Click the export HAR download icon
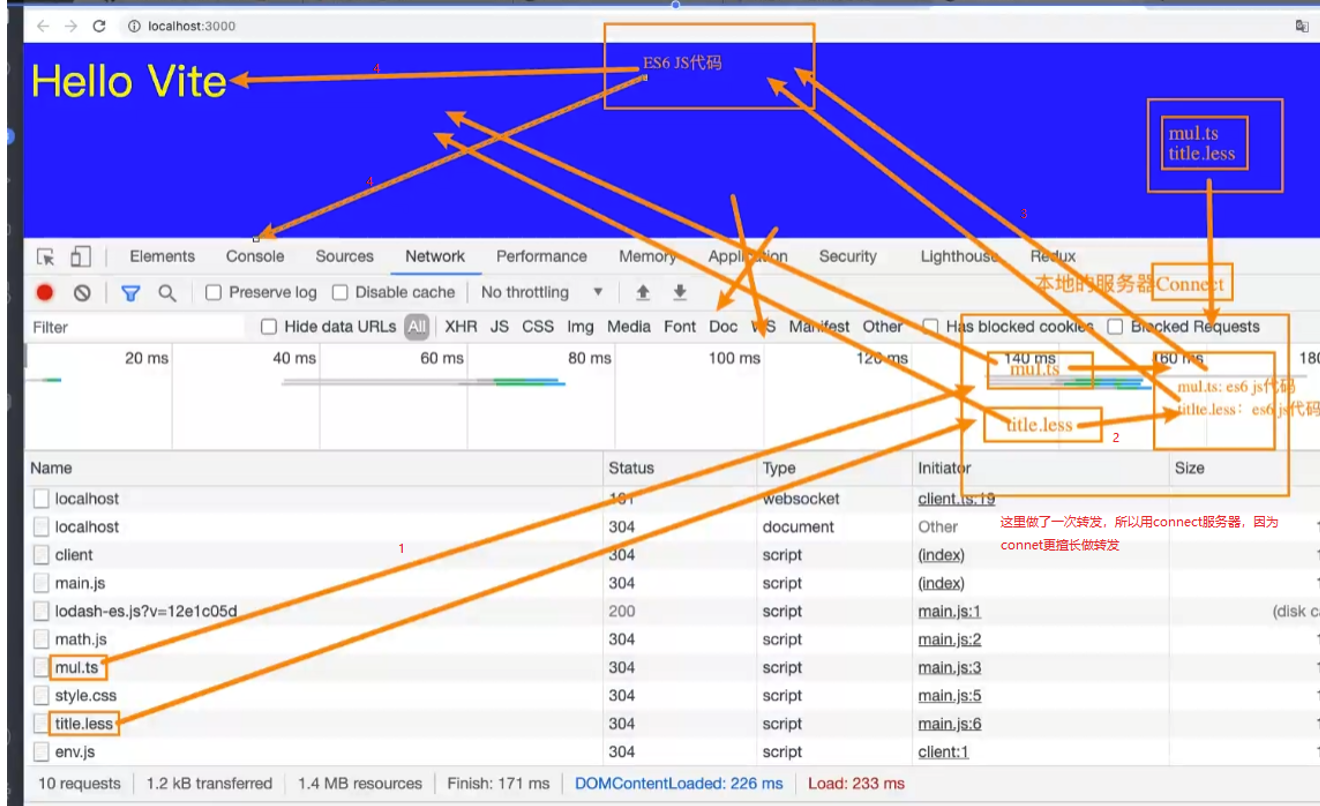1320x806 pixels. click(x=680, y=292)
